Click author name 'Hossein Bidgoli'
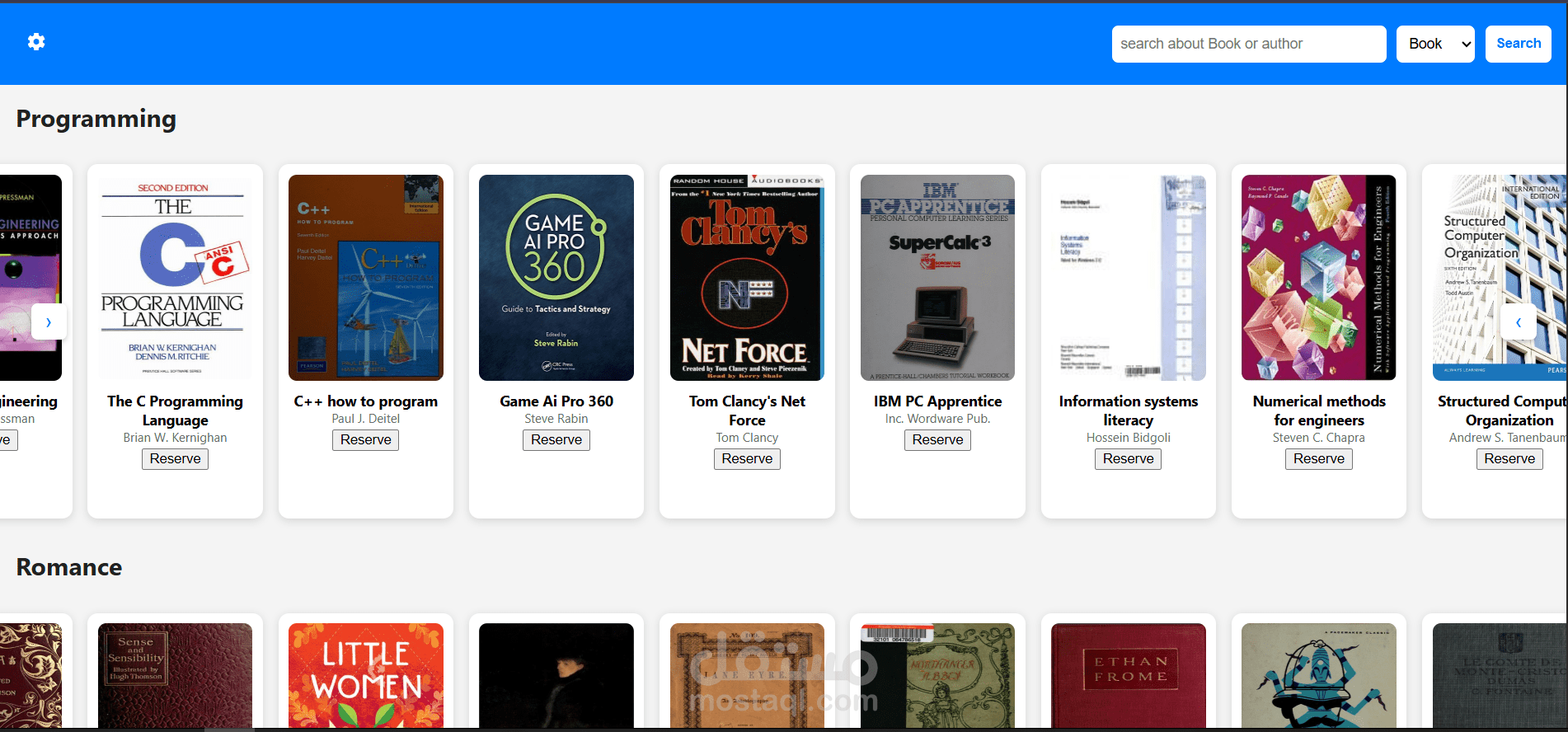The image size is (1568, 732). [1128, 438]
